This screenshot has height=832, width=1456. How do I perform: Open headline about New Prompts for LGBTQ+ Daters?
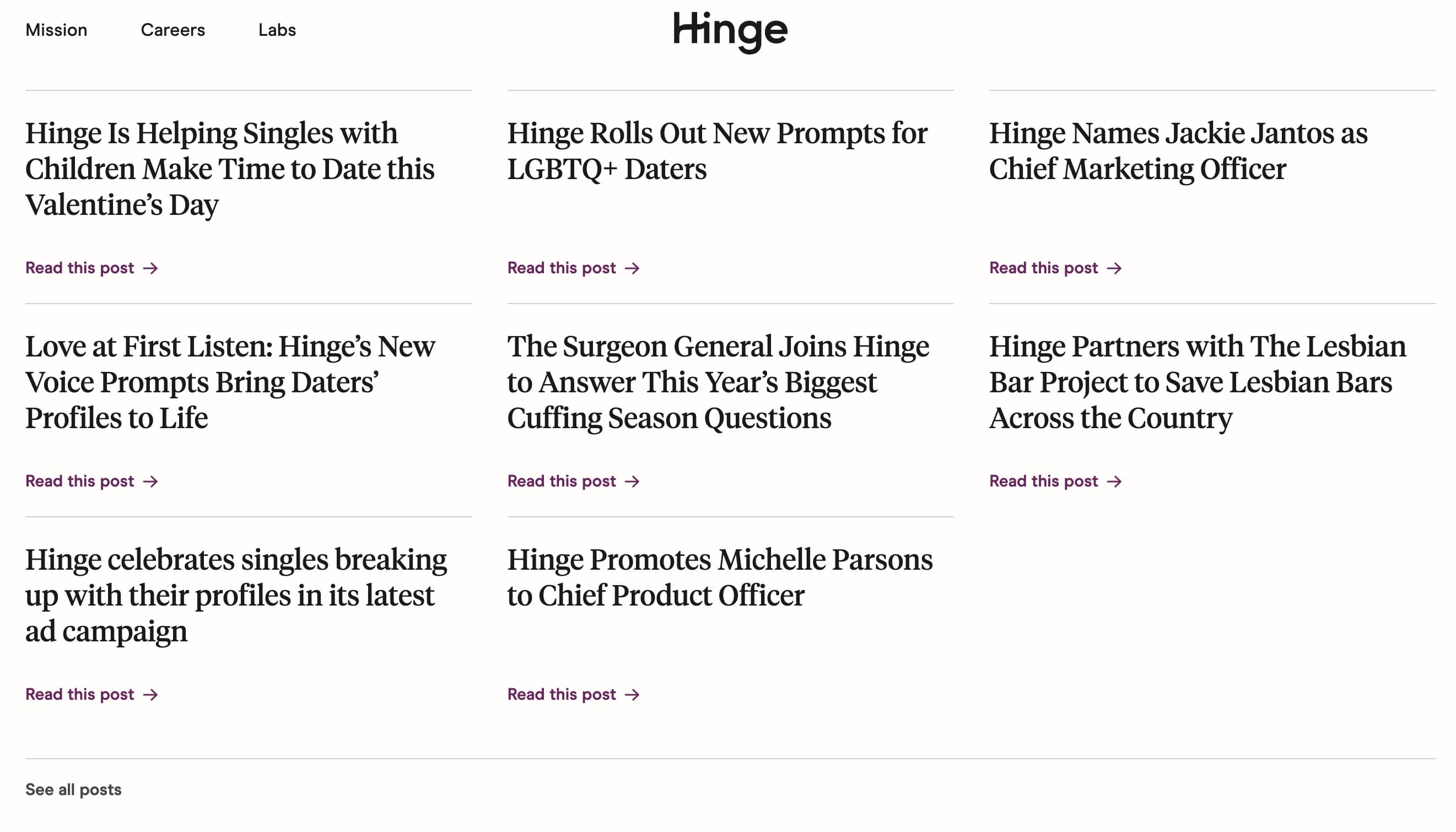coord(717,151)
